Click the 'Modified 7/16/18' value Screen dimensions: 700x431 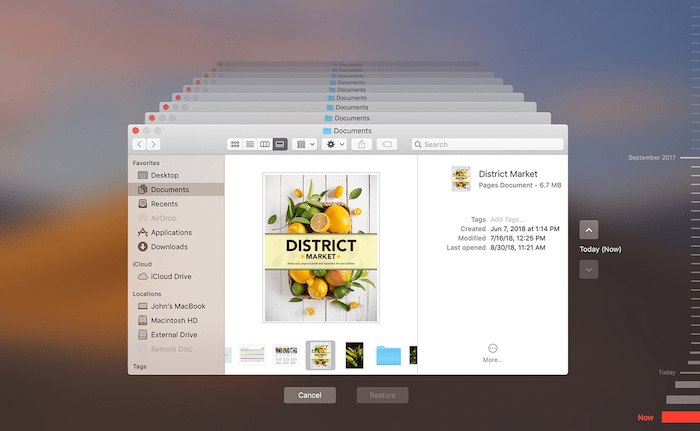518,238
